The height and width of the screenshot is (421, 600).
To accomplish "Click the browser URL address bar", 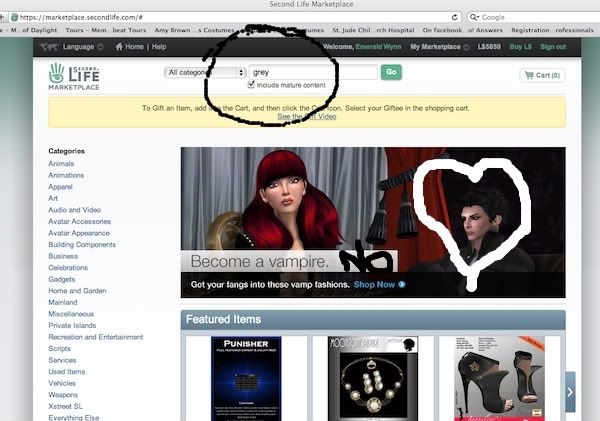I will click(235, 17).
